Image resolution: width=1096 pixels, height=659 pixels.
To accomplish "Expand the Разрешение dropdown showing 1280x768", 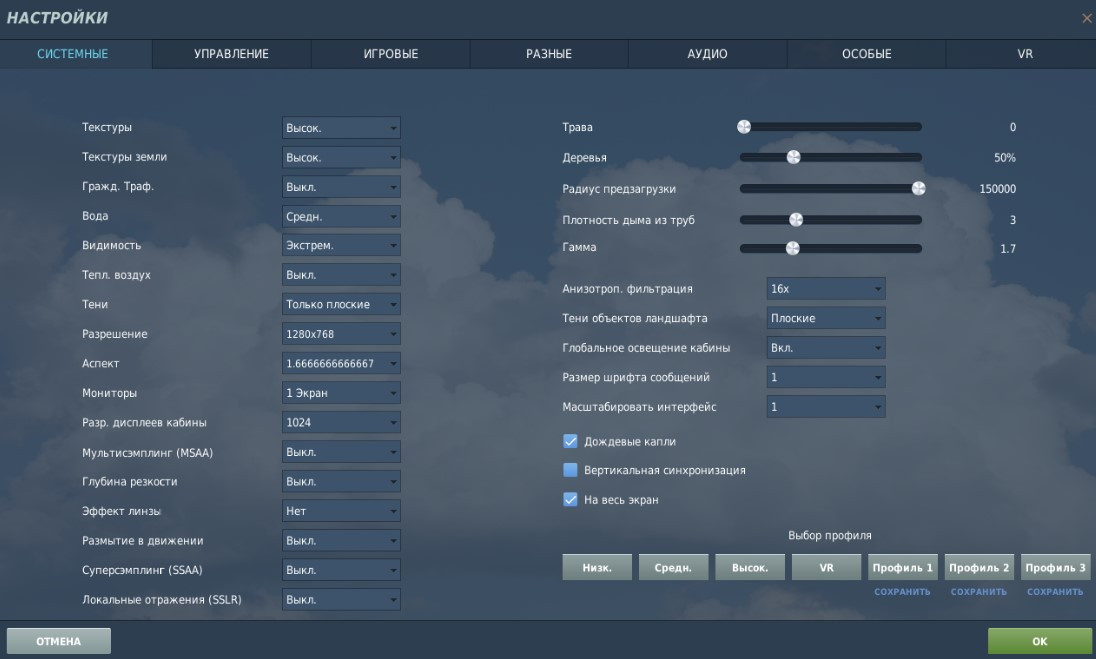I will [341, 334].
